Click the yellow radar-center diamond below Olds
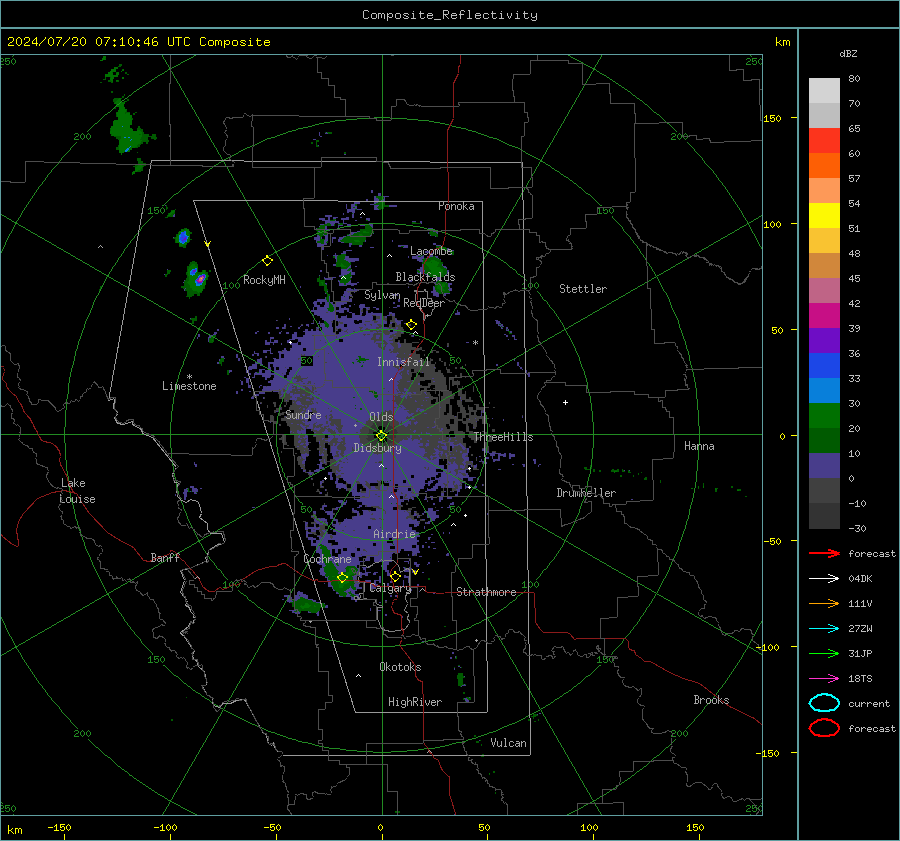The width and height of the screenshot is (900, 841). point(381,436)
